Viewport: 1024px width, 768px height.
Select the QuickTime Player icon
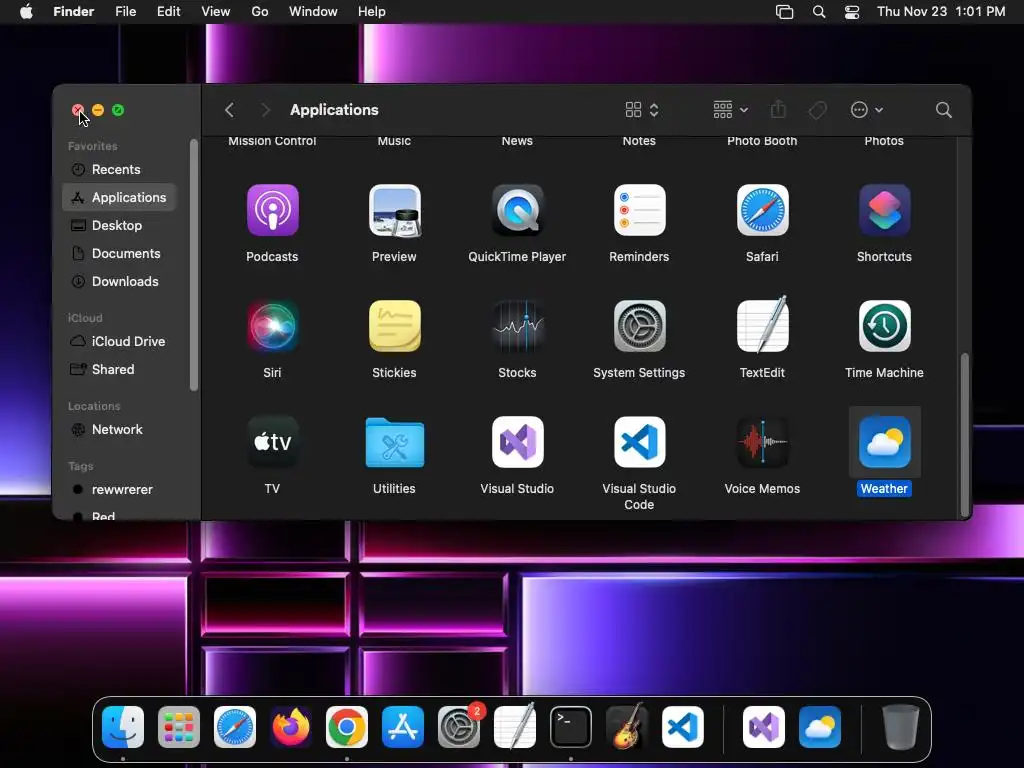point(517,210)
